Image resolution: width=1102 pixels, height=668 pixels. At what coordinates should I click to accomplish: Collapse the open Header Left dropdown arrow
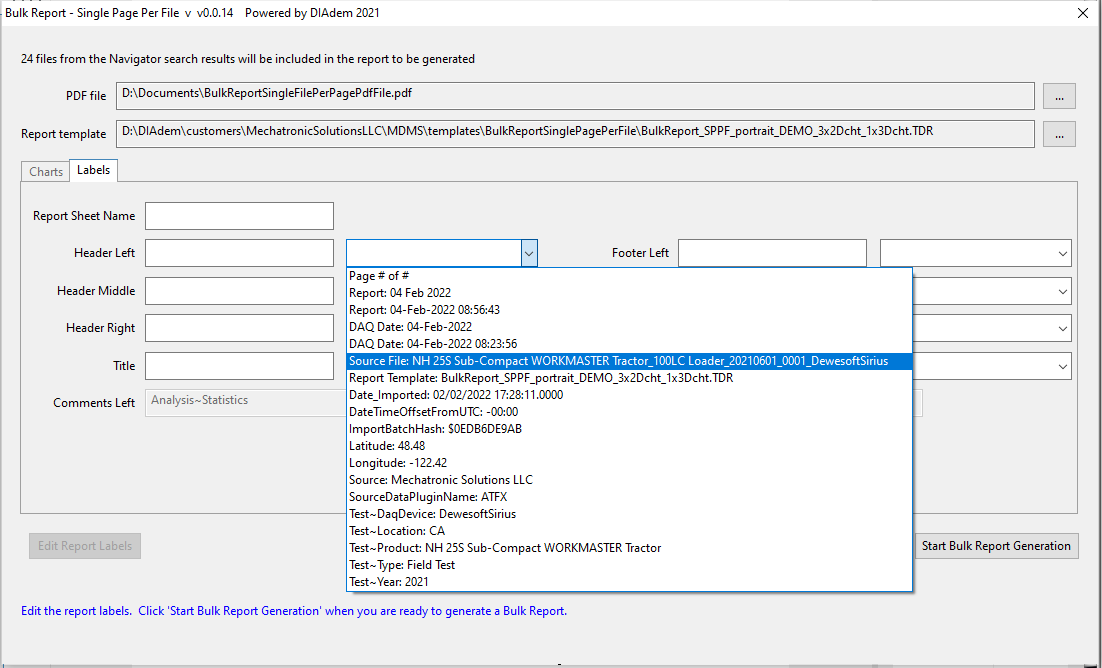tap(529, 254)
